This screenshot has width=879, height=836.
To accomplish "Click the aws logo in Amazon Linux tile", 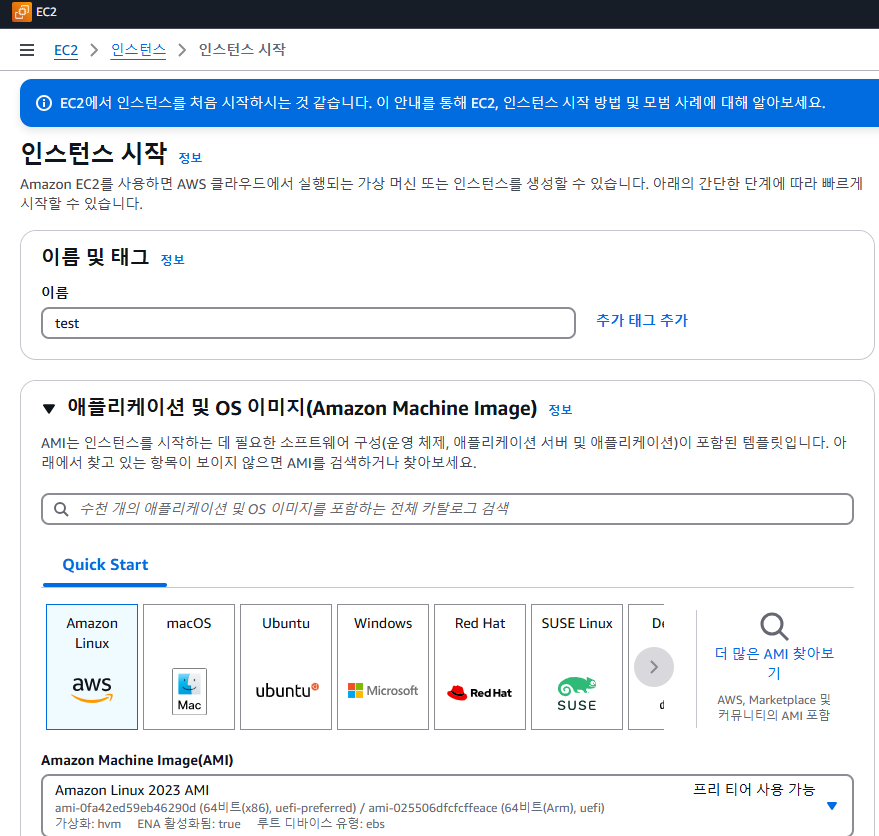I will 92,689.
